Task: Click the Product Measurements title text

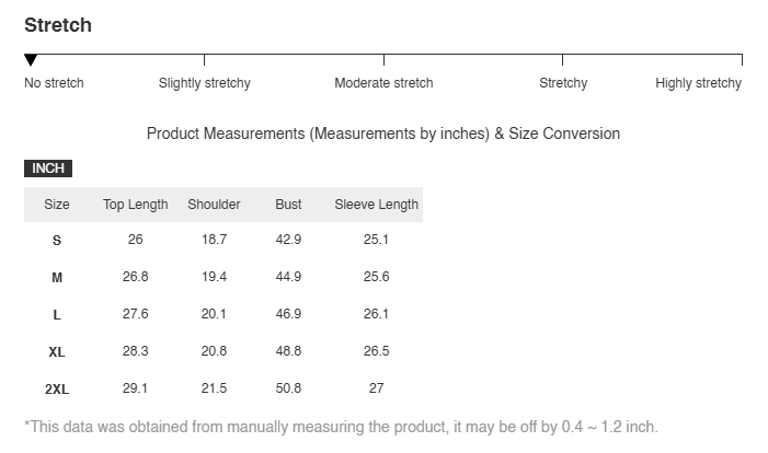Action: pyautogui.click(x=383, y=133)
